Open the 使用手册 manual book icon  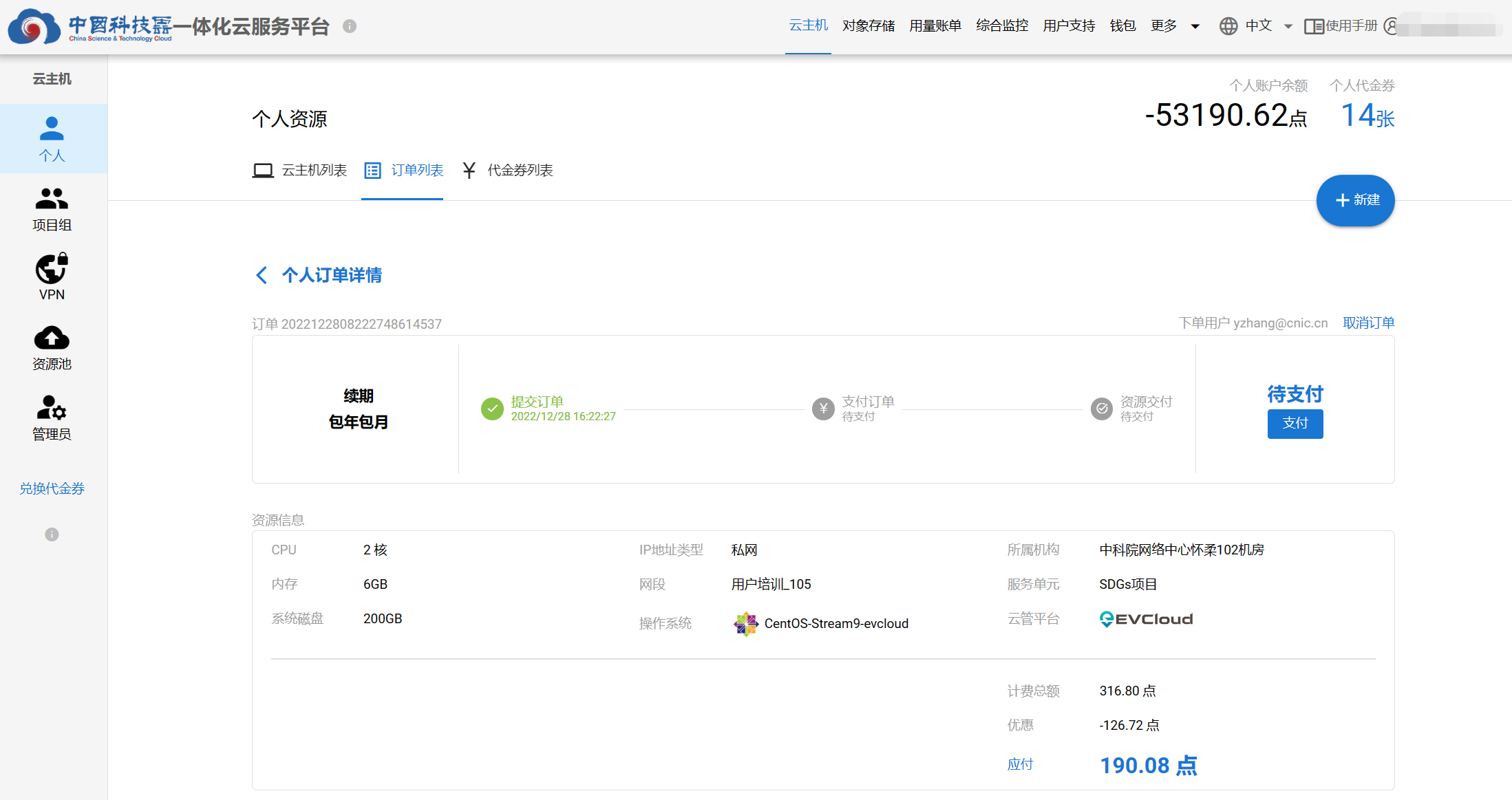1314,26
